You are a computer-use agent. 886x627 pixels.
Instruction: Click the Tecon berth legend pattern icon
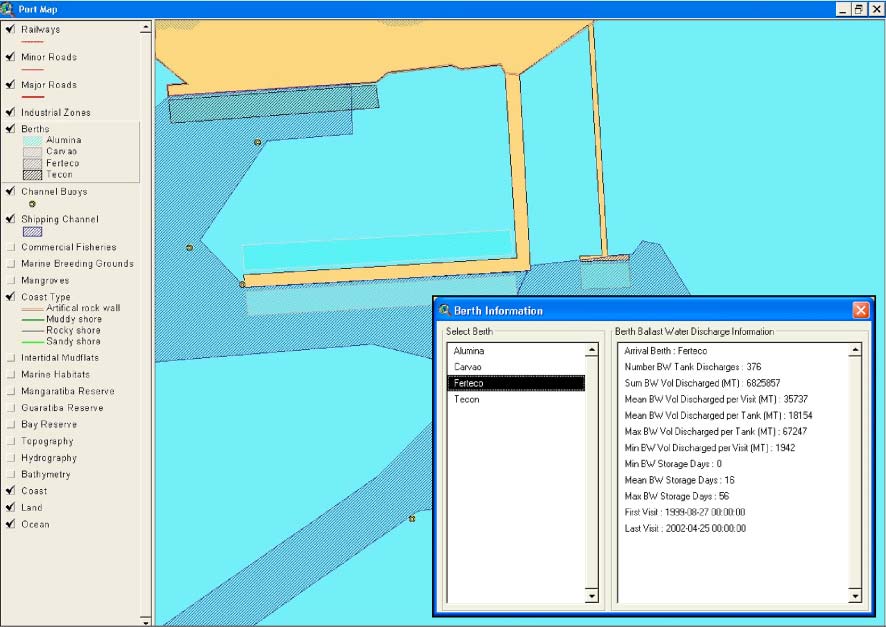[x=33, y=174]
